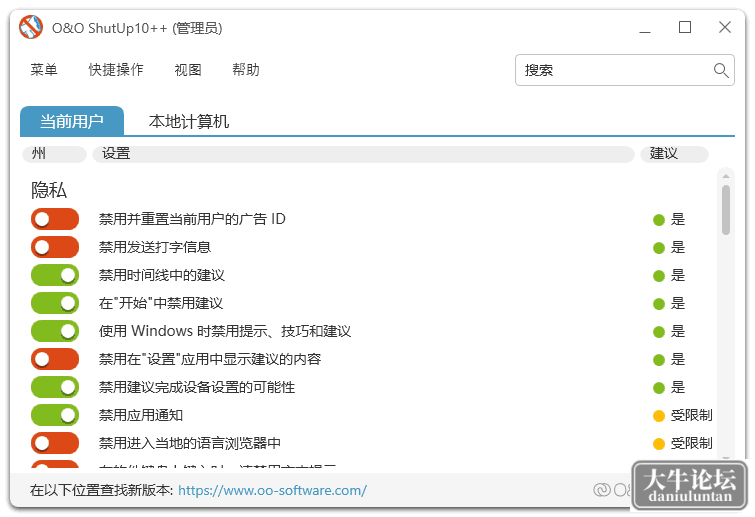
Task: Click the 设置 column header
Action: [363, 154]
